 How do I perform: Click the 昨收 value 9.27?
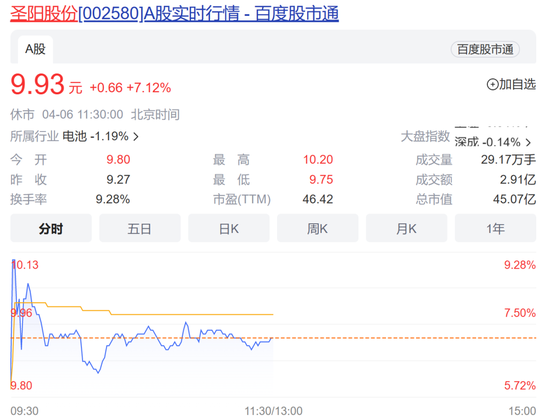118,180
